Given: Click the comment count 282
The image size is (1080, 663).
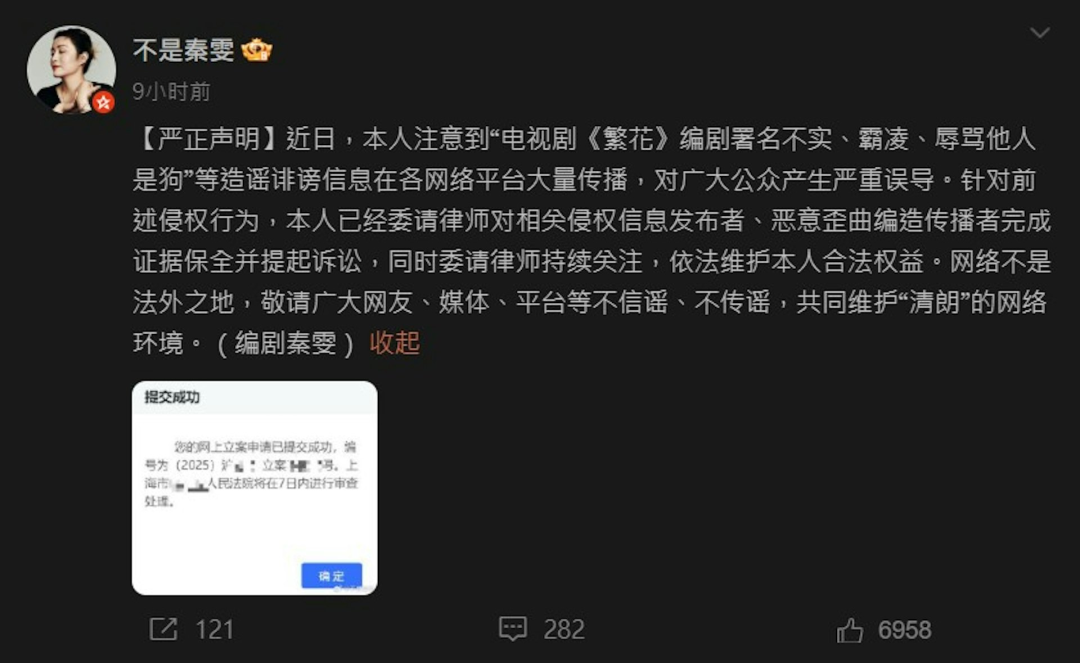Looking at the screenshot, I should (564, 630).
